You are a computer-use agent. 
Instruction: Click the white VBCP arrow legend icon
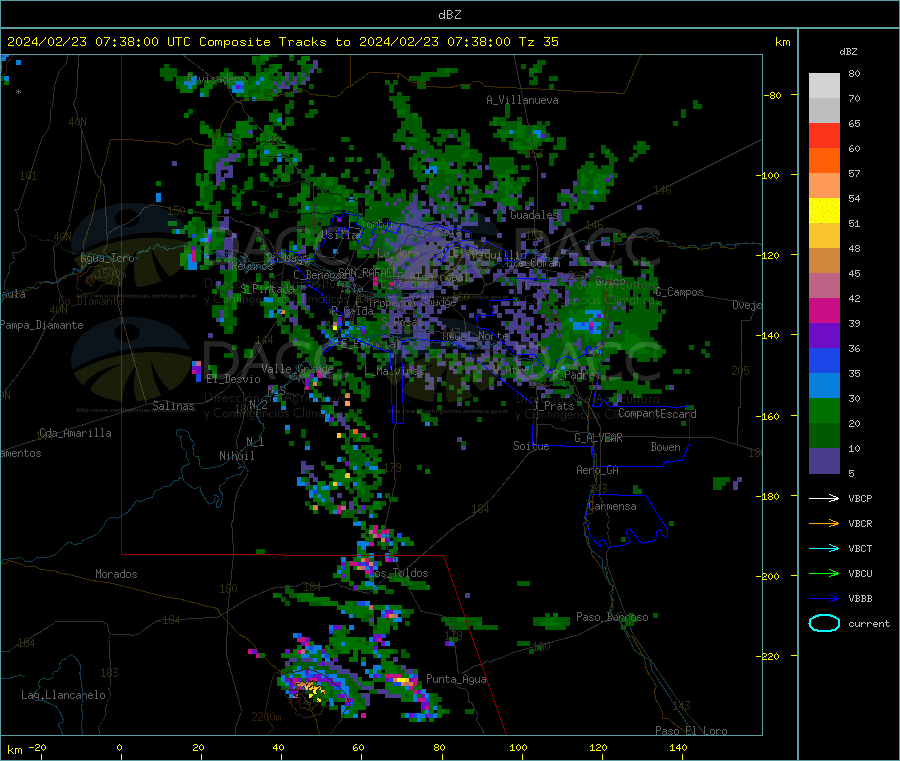point(824,498)
